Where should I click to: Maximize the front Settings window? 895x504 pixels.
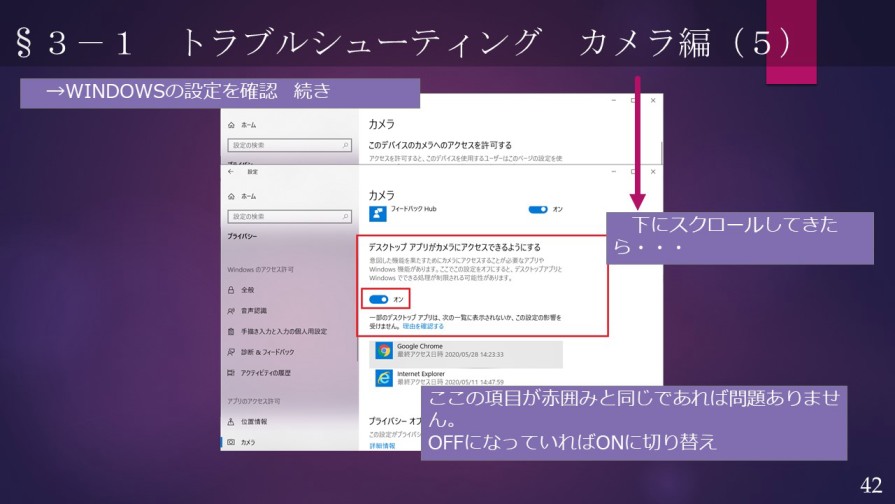click(x=632, y=171)
